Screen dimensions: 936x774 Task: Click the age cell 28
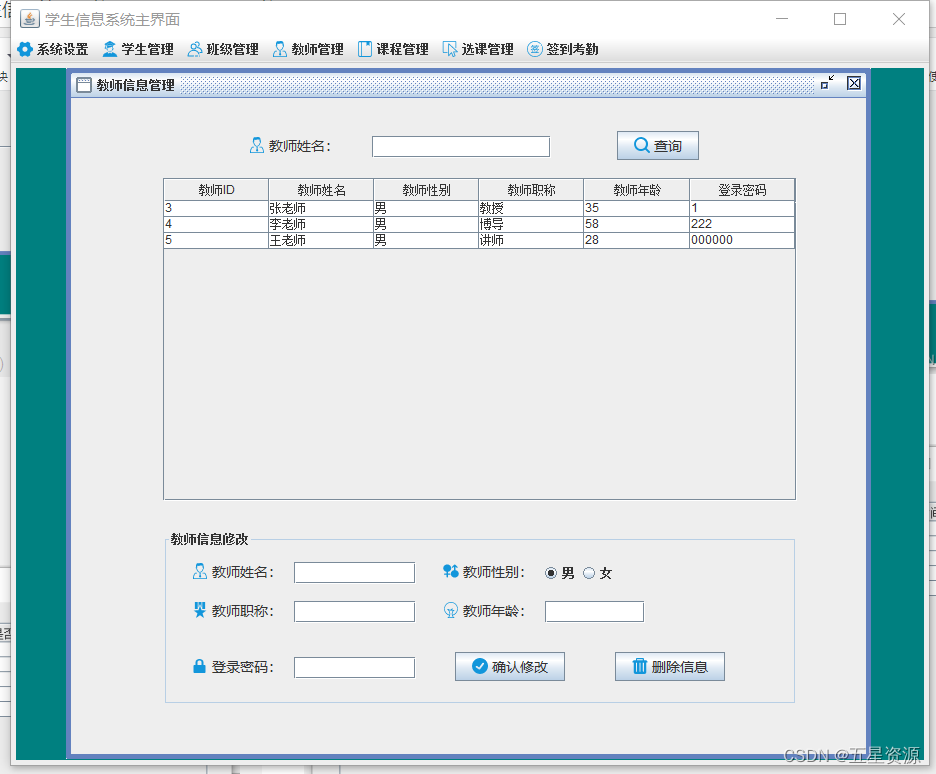tap(637, 240)
